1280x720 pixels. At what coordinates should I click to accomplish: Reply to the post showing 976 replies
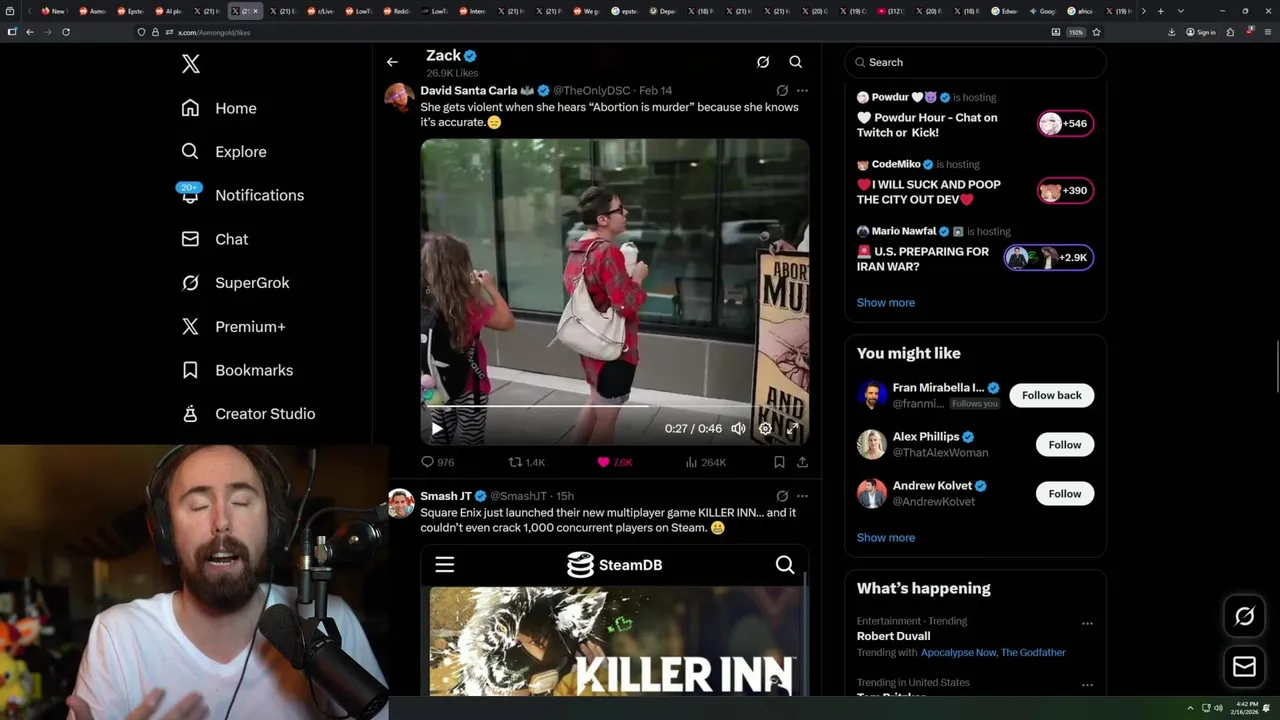point(437,462)
